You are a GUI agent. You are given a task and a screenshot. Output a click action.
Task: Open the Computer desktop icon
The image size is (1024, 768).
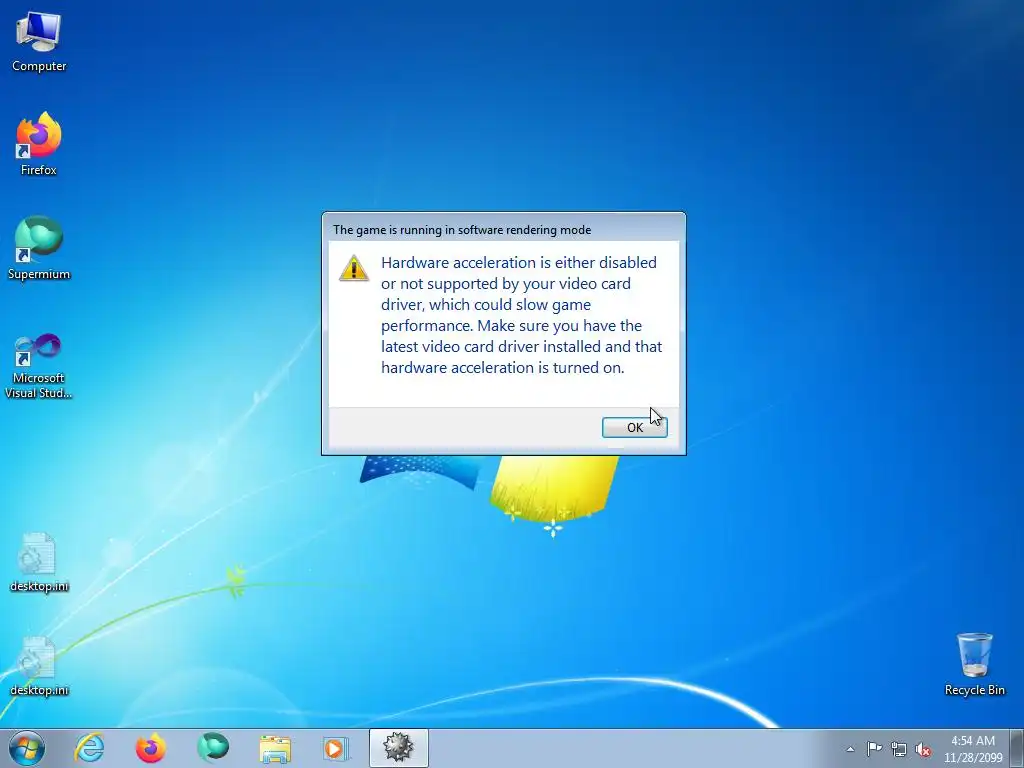point(39,42)
